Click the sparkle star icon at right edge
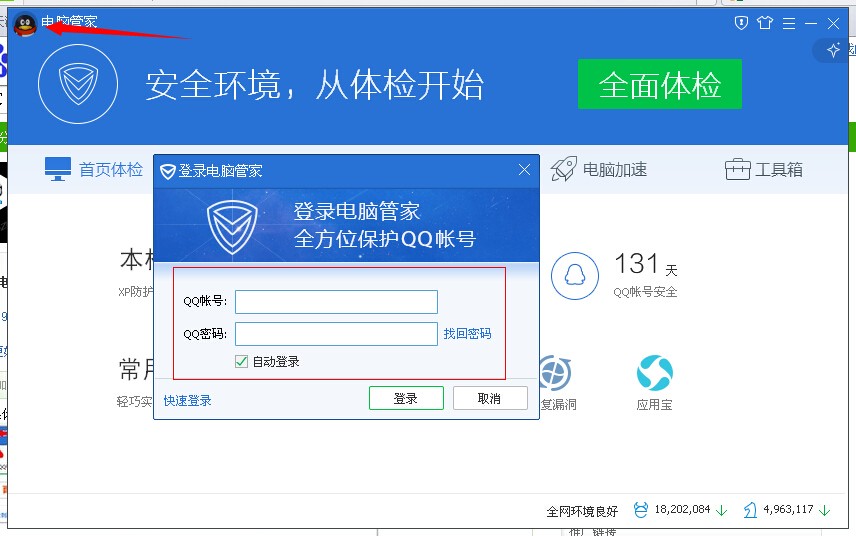Viewport: 856px width, 536px height. pos(833,50)
